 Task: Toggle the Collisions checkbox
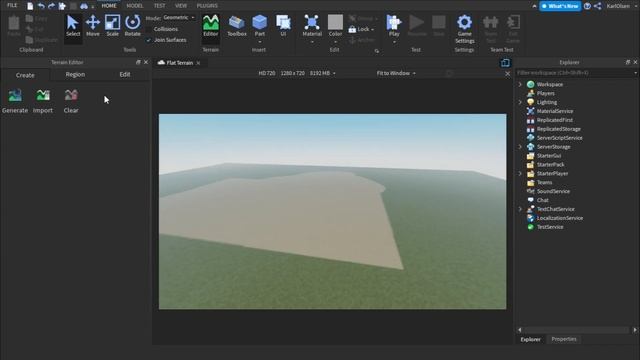pos(149,29)
